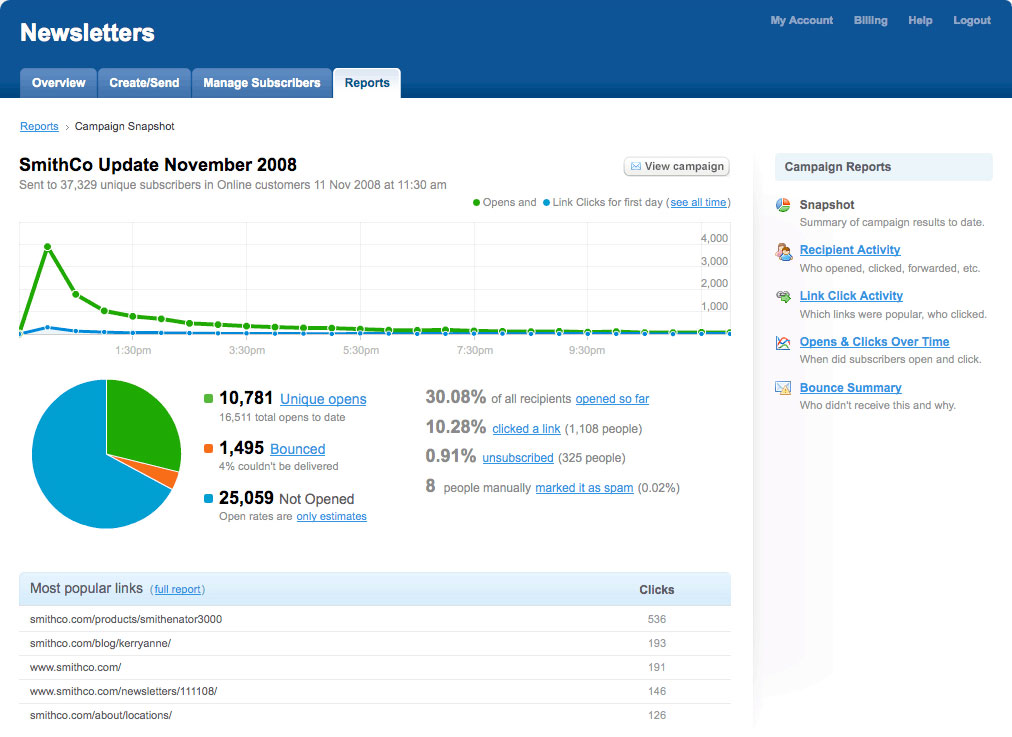The image size is (1012, 737).
Task: Click the blue Not Opened legend square
Action: click(208, 498)
